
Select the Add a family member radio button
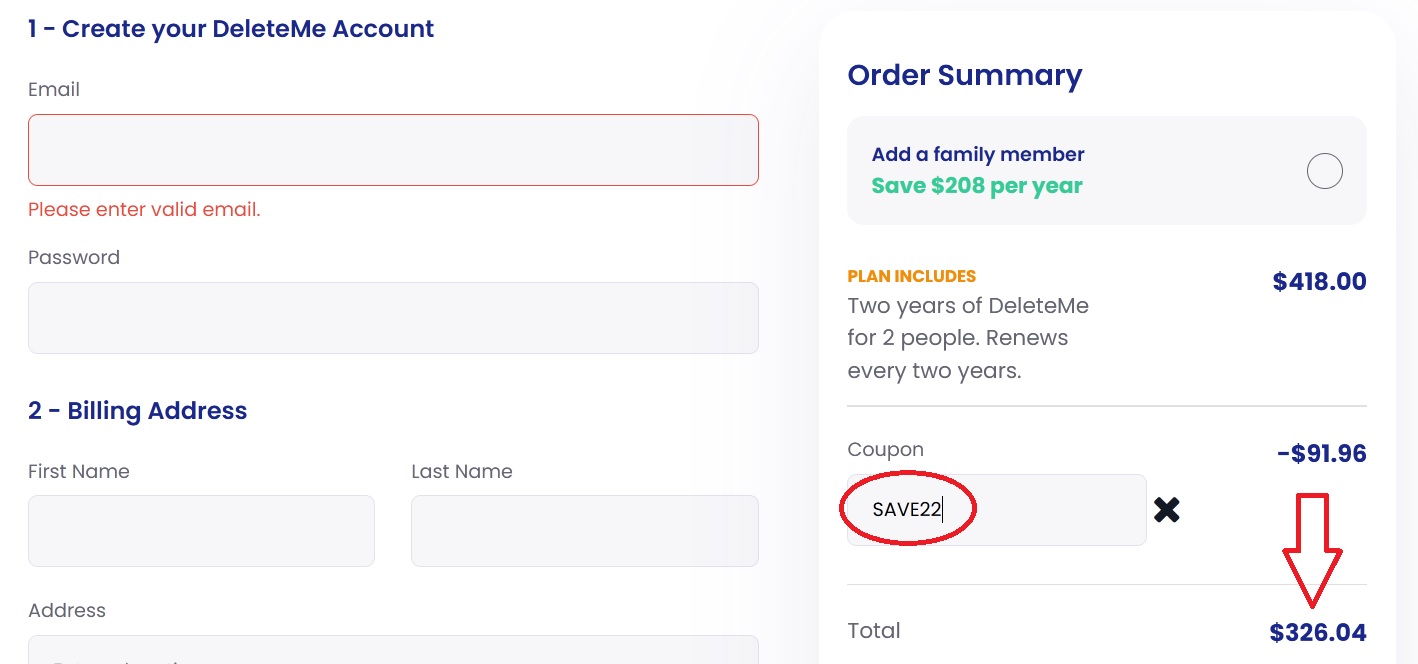(x=1325, y=170)
